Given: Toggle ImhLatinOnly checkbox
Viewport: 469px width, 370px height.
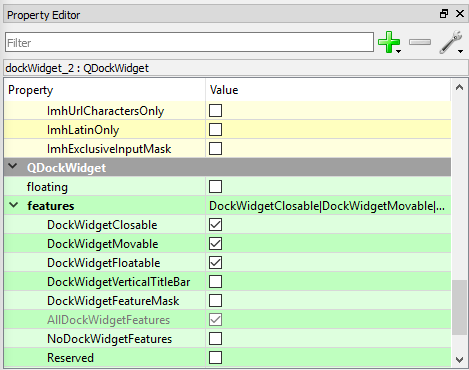Looking at the screenshot, I should tap(215, 130).
